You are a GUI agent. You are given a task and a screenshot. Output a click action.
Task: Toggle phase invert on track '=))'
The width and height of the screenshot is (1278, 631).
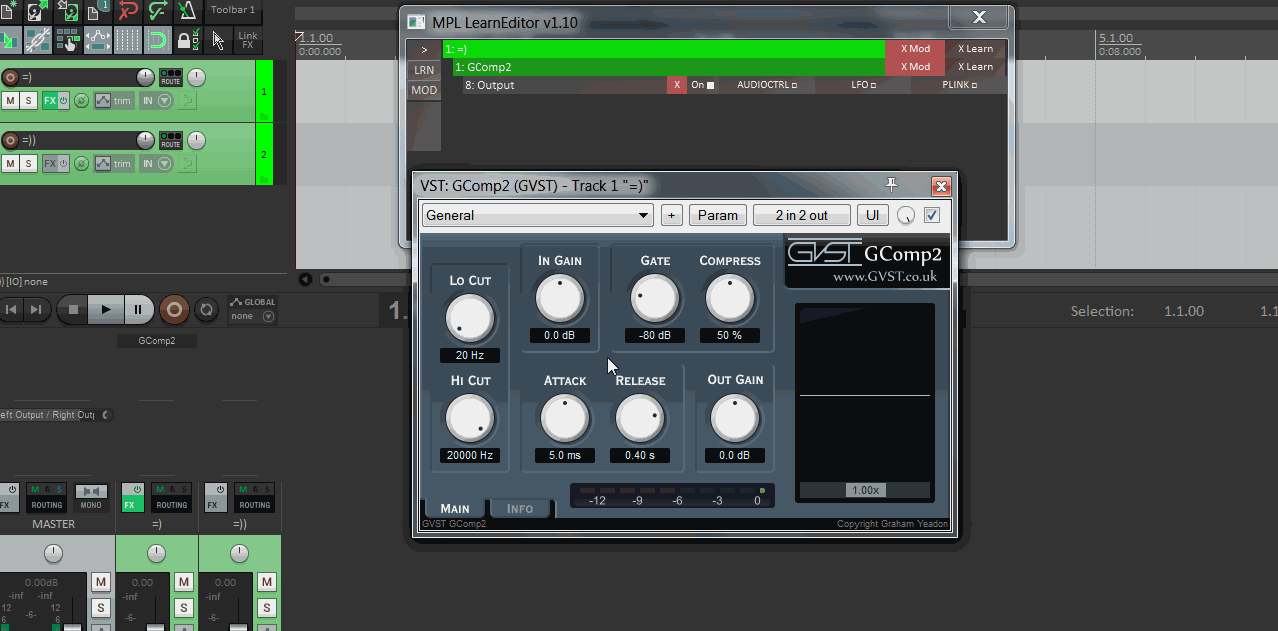coord(82,164)
